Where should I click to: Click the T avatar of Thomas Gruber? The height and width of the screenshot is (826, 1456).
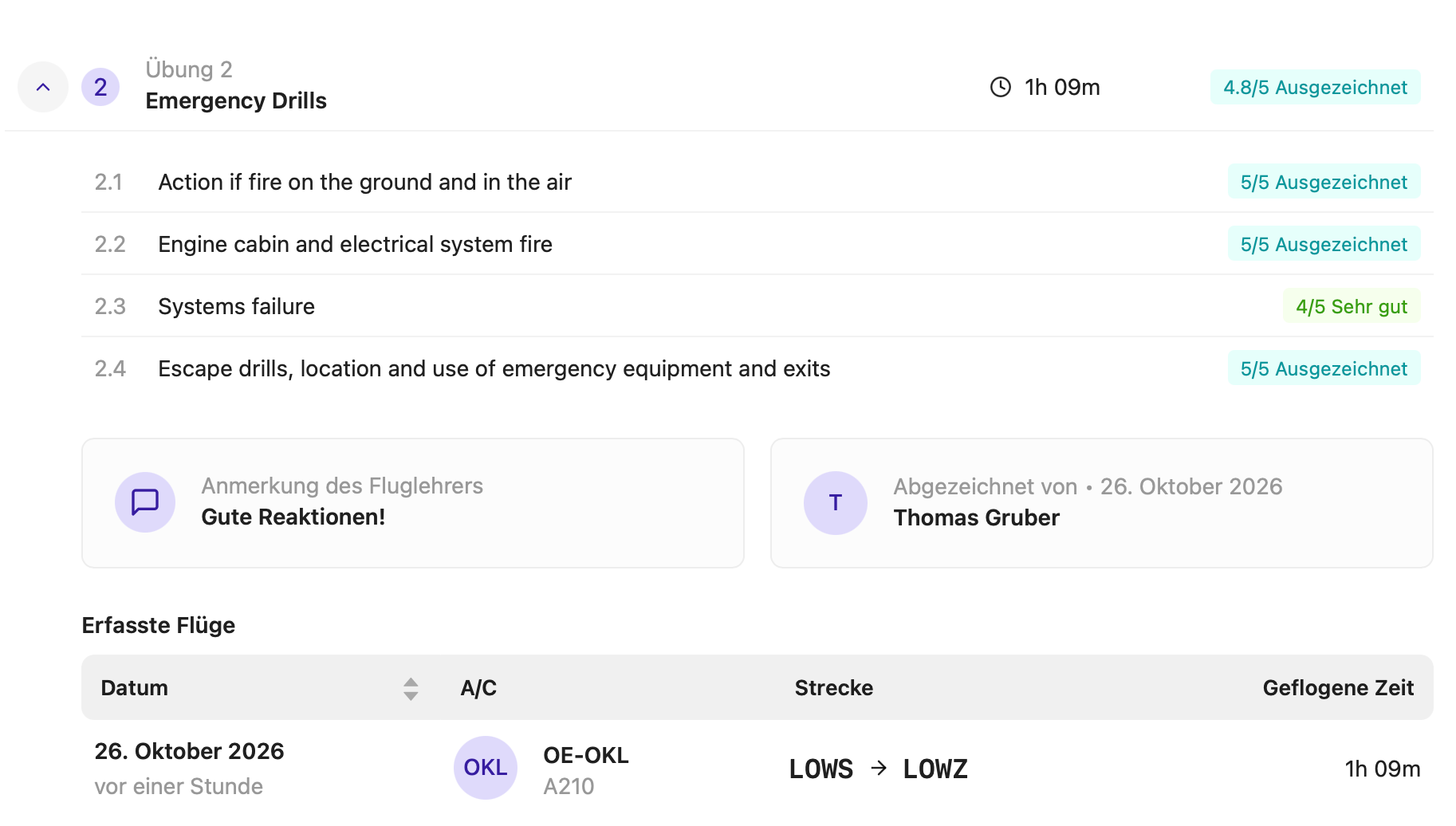tap(835, 502)
